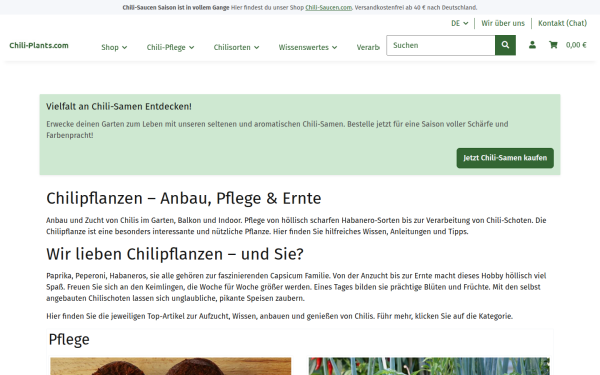Expand the Shop menu
This screenshot has width=600, height=375.
pyautogui.click(x=114, y=47)
